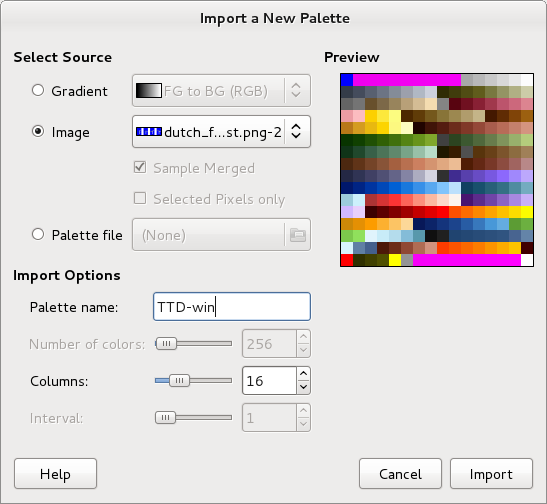Click into the Palette name text field
The height and width of the screenshot is (504, 547).
232,307
